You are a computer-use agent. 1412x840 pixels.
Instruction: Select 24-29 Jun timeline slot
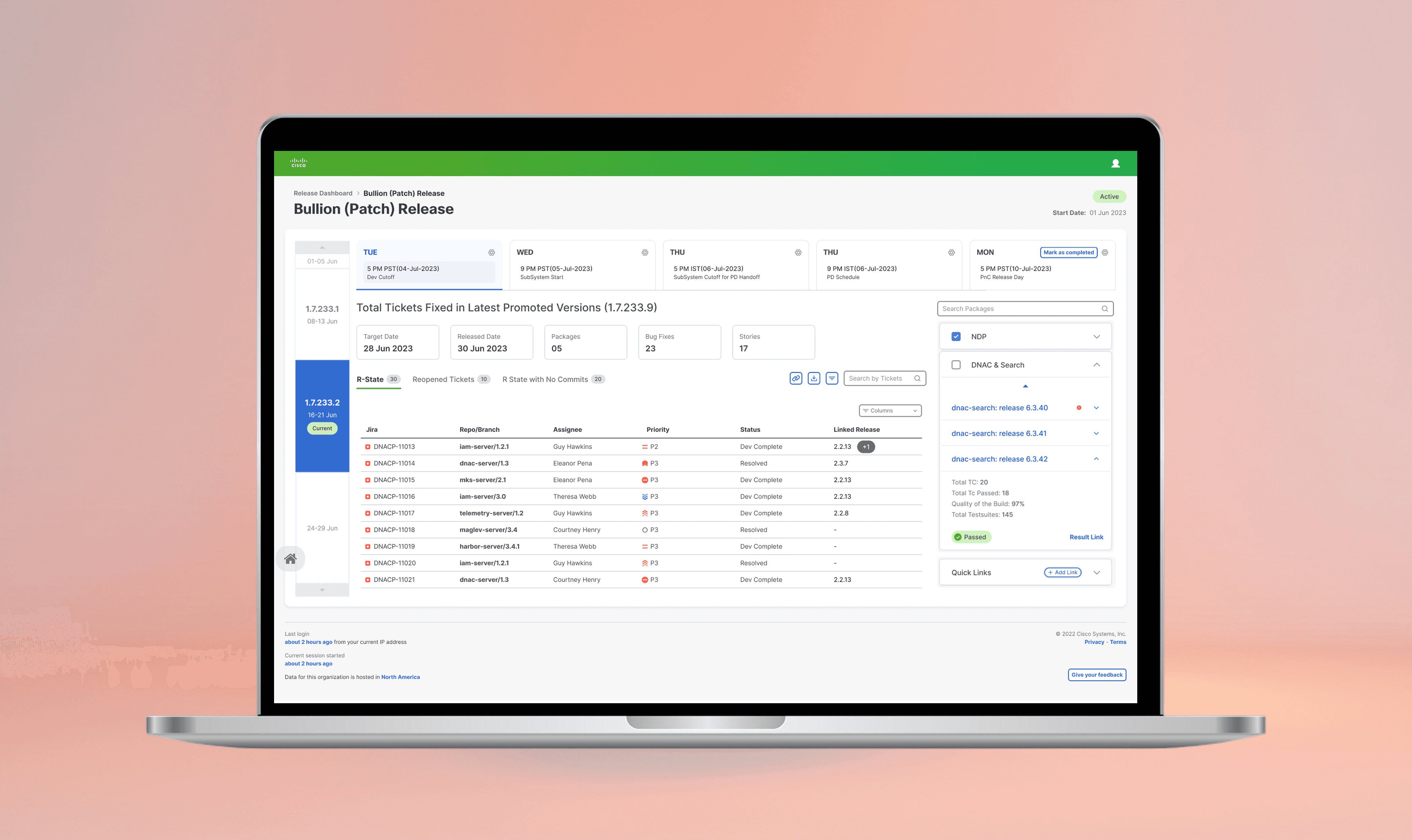click(322, 528)
